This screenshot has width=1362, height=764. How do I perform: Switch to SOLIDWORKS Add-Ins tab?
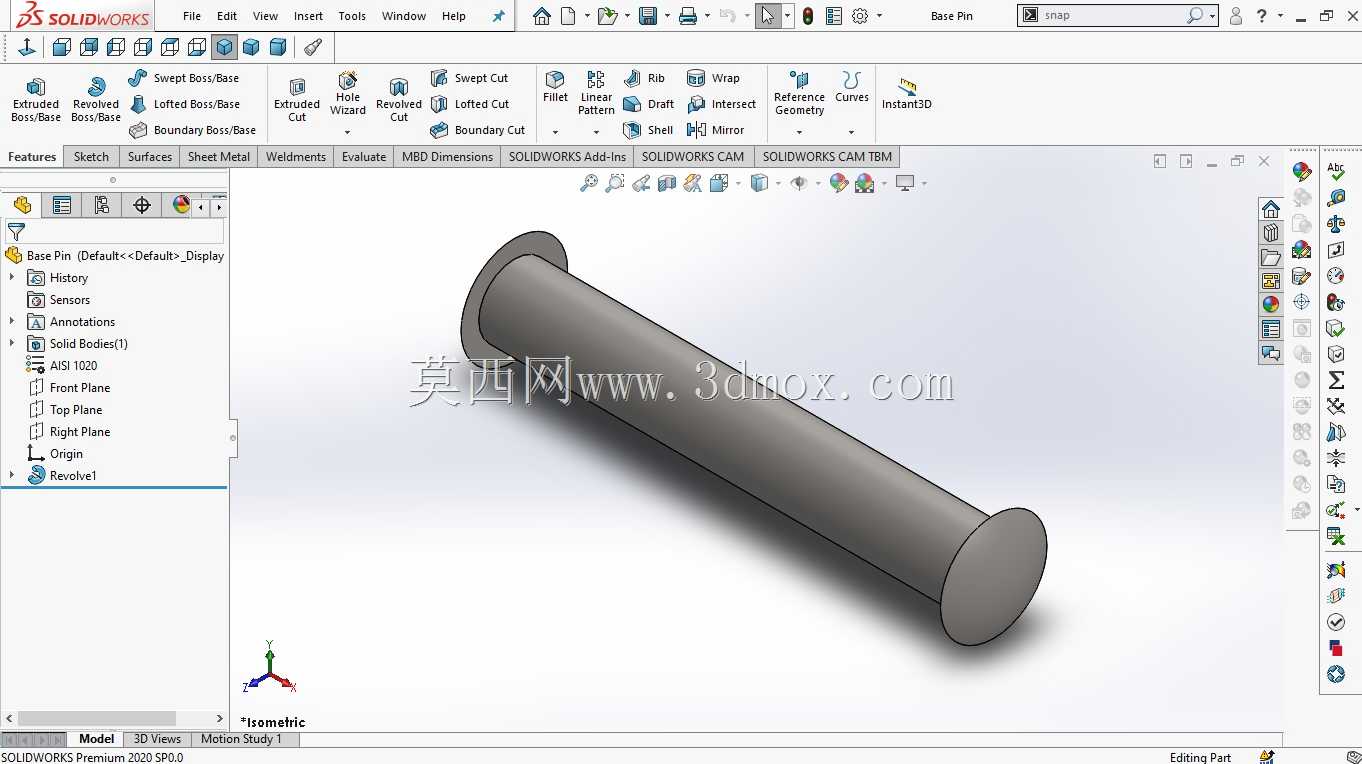pos(567,157)
